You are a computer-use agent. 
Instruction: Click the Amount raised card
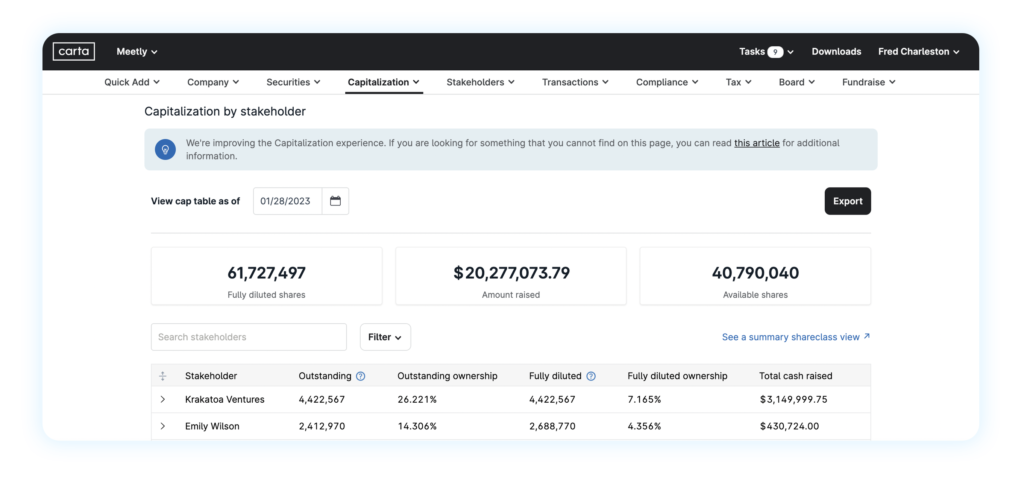click(511, 276)
